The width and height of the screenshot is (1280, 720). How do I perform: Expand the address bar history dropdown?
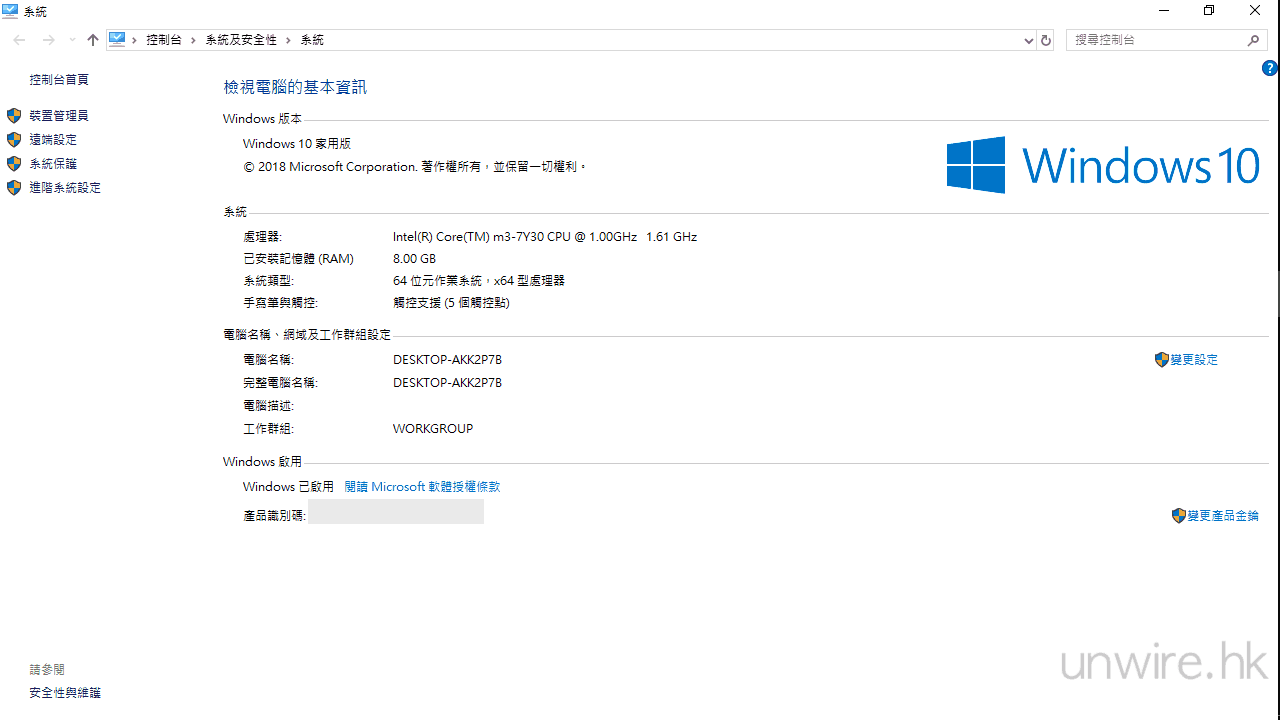tap(1029, 40)
